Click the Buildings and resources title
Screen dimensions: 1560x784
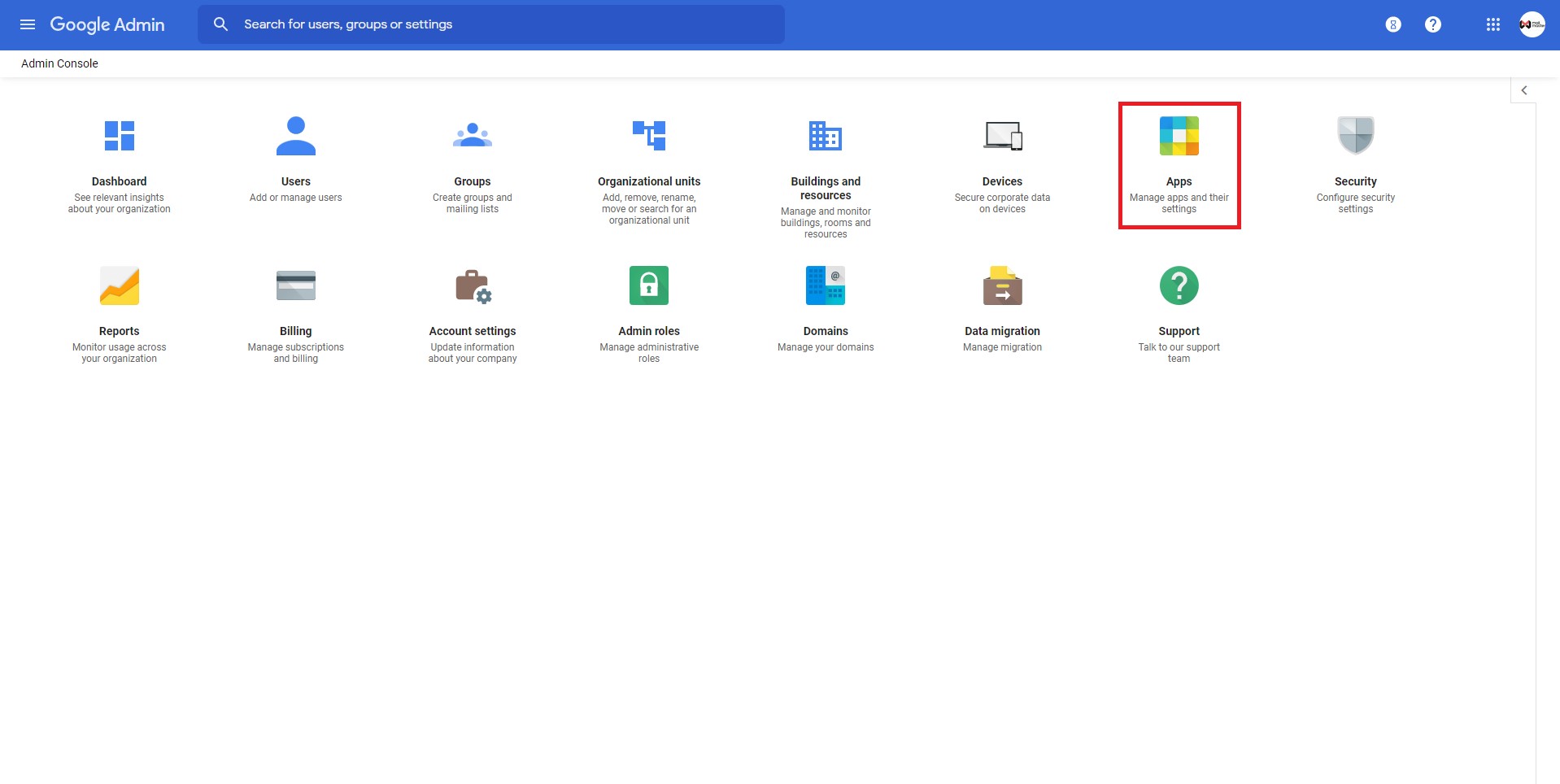coord(826,188)
